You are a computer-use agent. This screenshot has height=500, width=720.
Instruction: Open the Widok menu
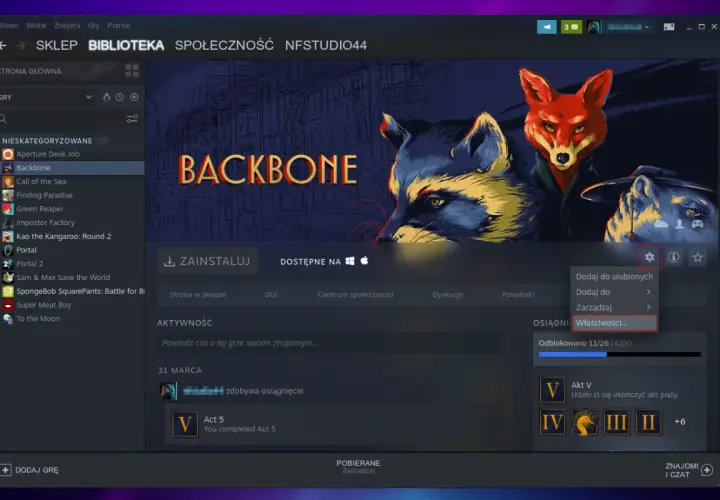[x=36, y=26]
